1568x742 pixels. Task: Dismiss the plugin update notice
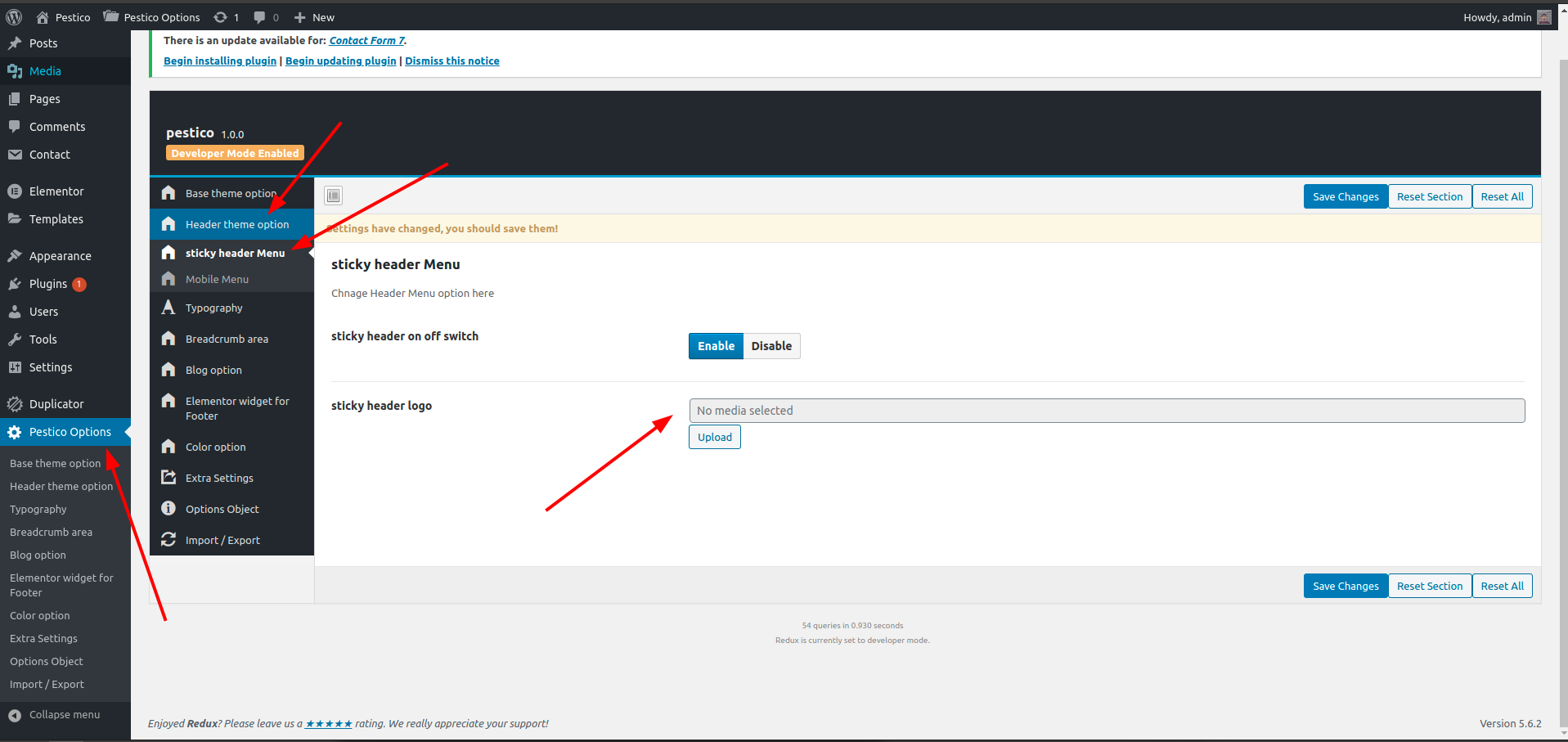point(452,61)
